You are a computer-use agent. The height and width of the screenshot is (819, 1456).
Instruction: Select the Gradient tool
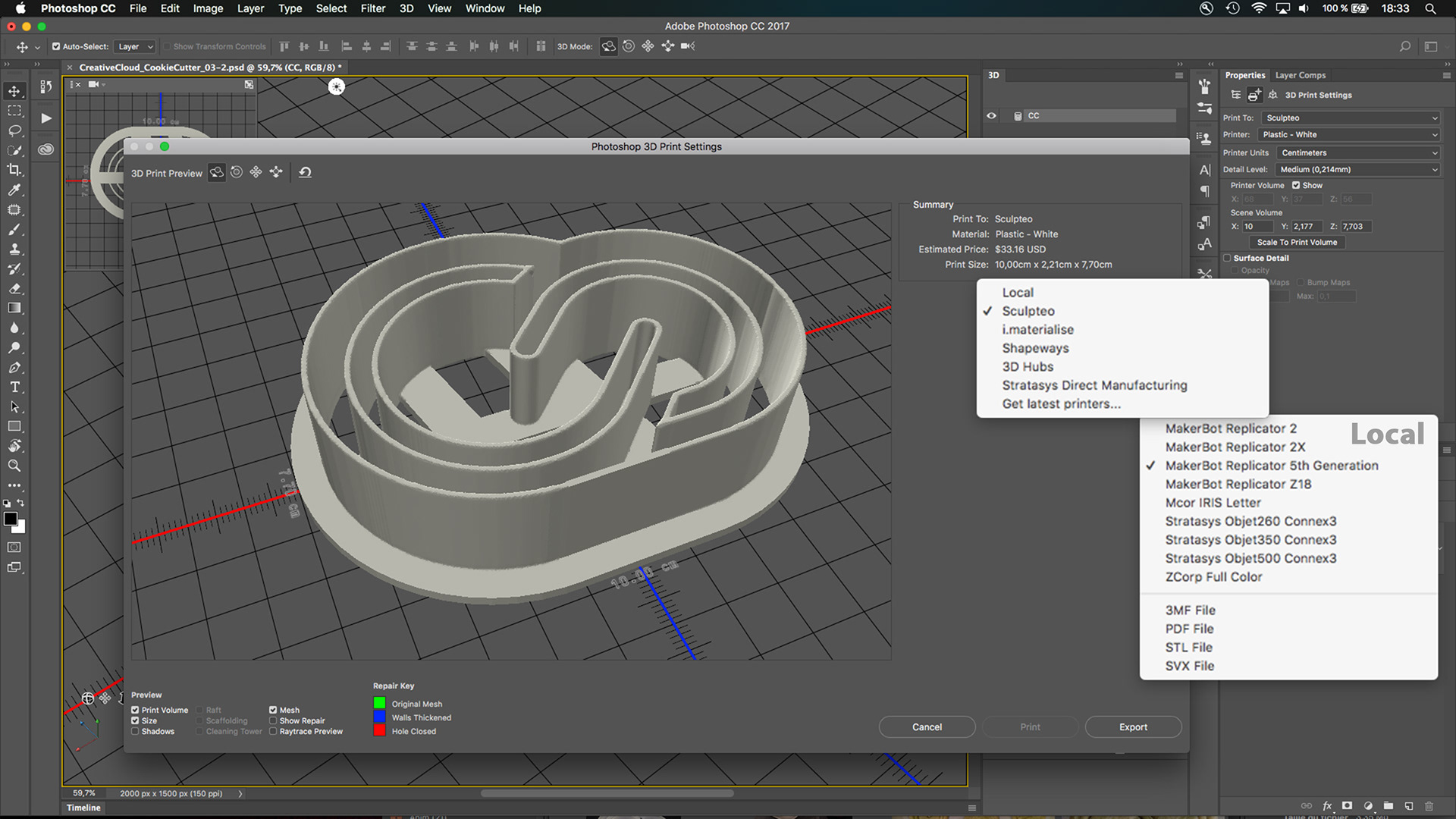pyautogui.click(x=14, y=308)
